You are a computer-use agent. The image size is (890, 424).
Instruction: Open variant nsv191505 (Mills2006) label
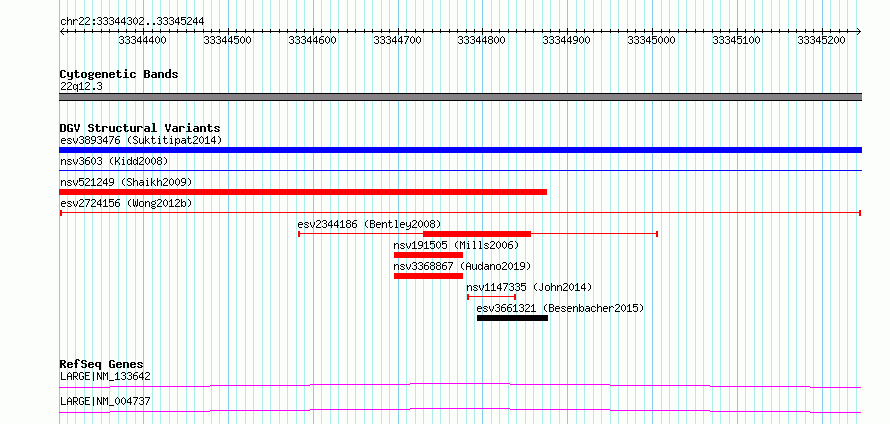(456, 245)
